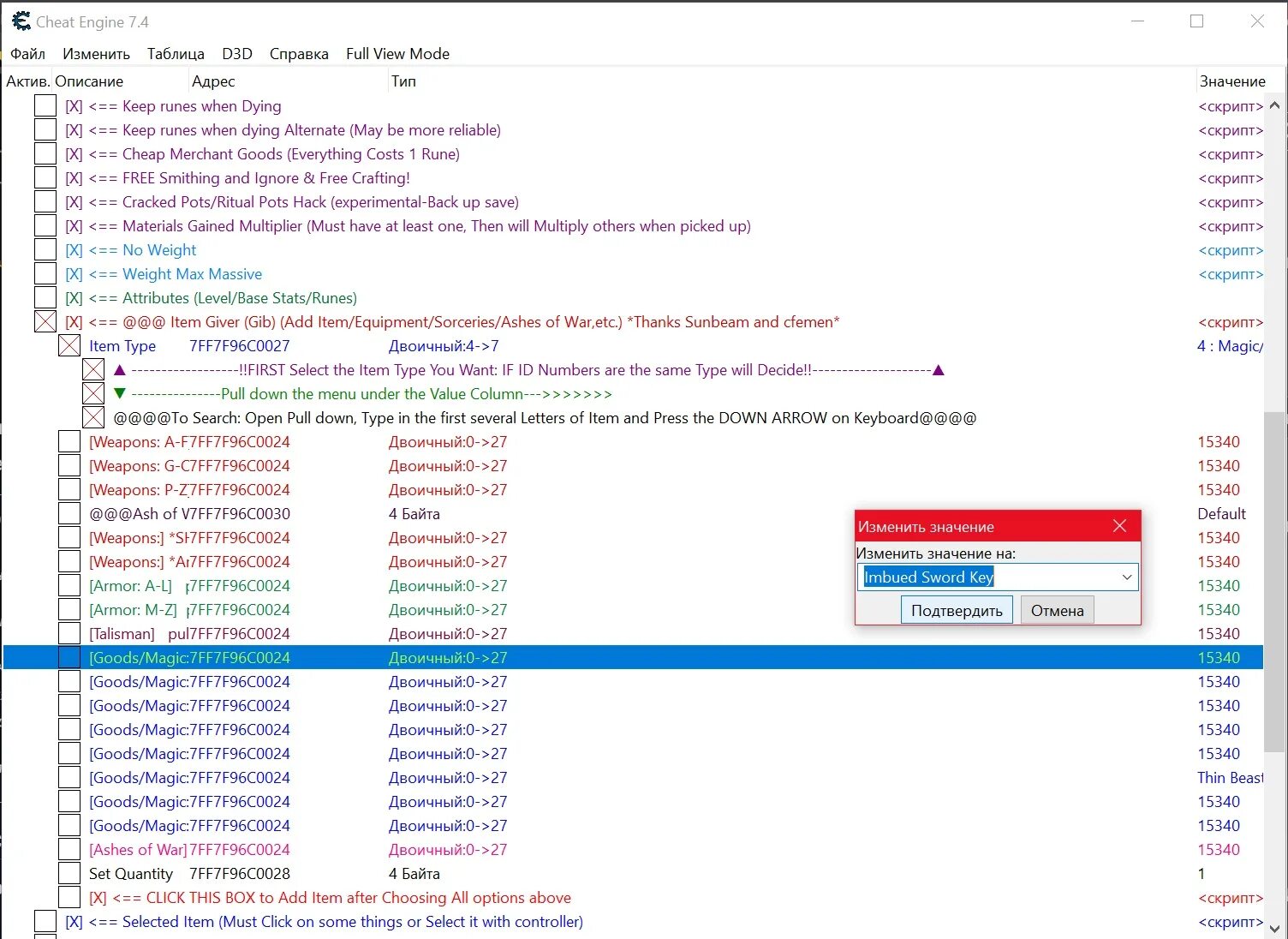This screenshot has height=939, width=1288.
Task: Enable the No Weight checkbox
Action: (45, 250)
